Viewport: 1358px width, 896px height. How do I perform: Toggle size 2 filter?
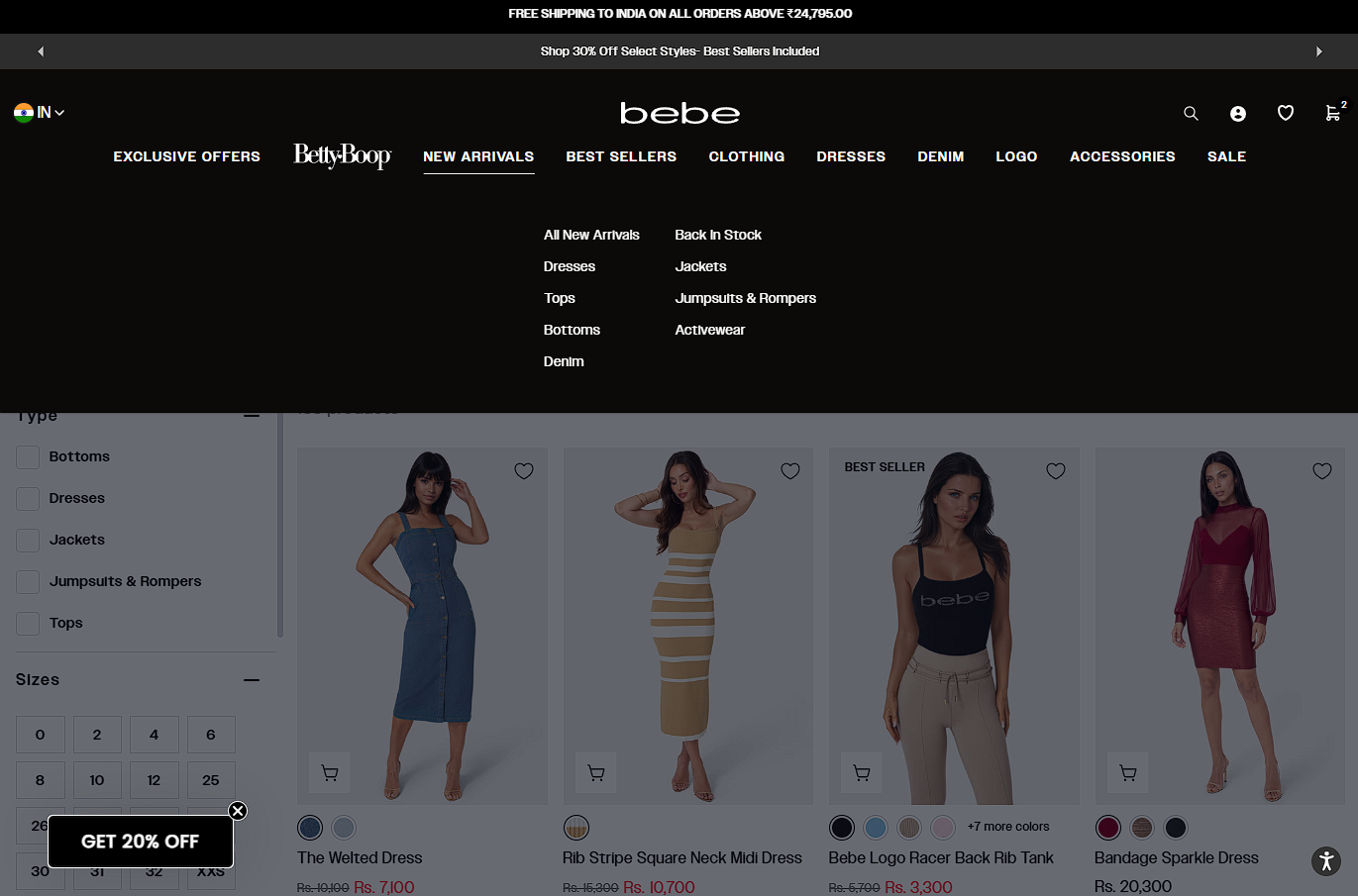click(97, 735)
